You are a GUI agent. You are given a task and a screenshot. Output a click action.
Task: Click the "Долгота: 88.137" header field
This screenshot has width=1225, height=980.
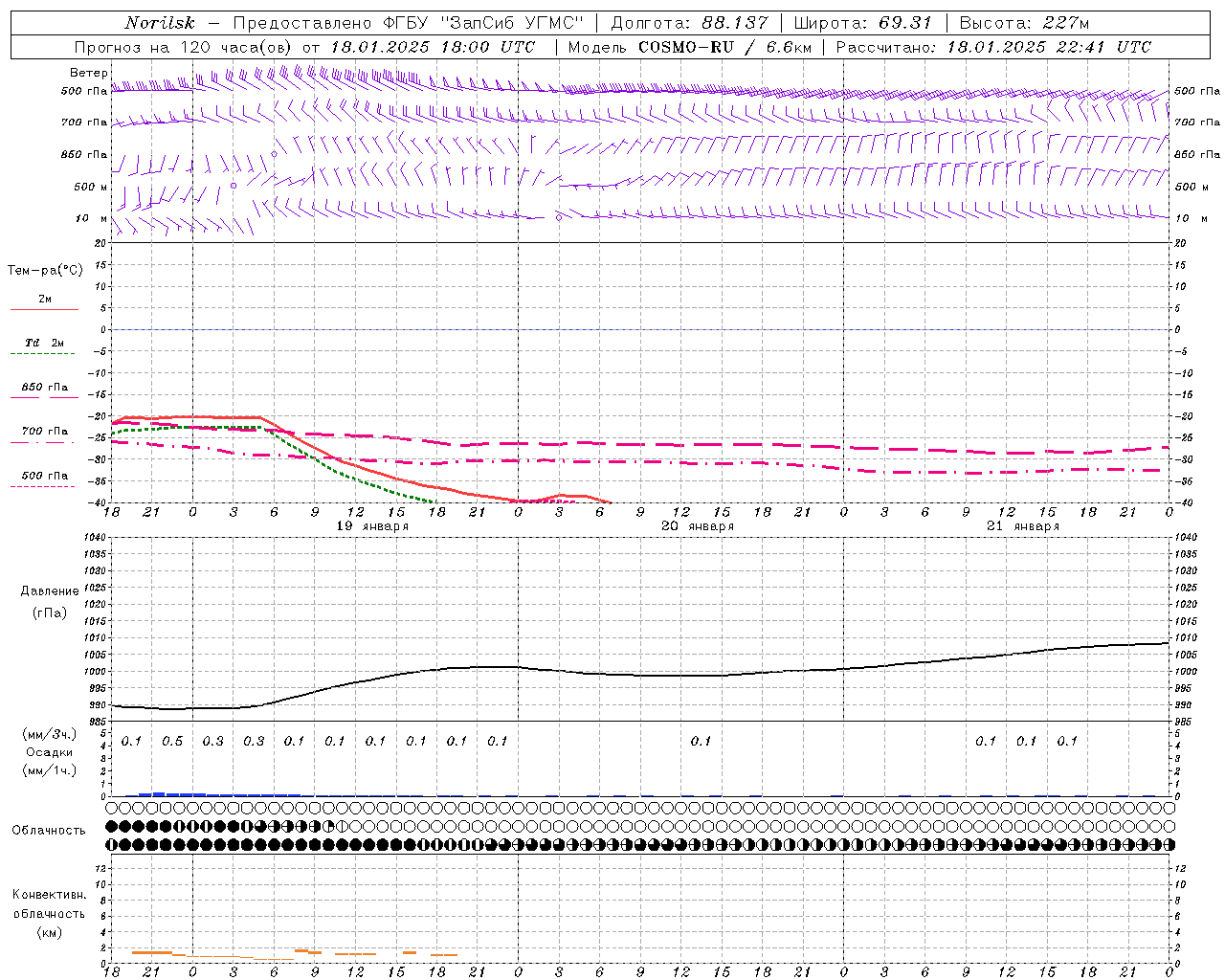[x=689, y=23]
